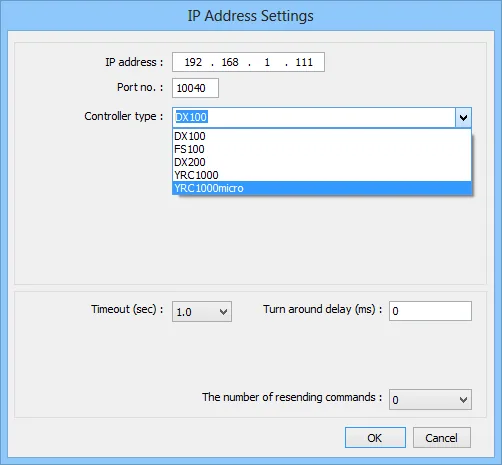
Task: Click the Controller type label
Action: pos(124,116)
